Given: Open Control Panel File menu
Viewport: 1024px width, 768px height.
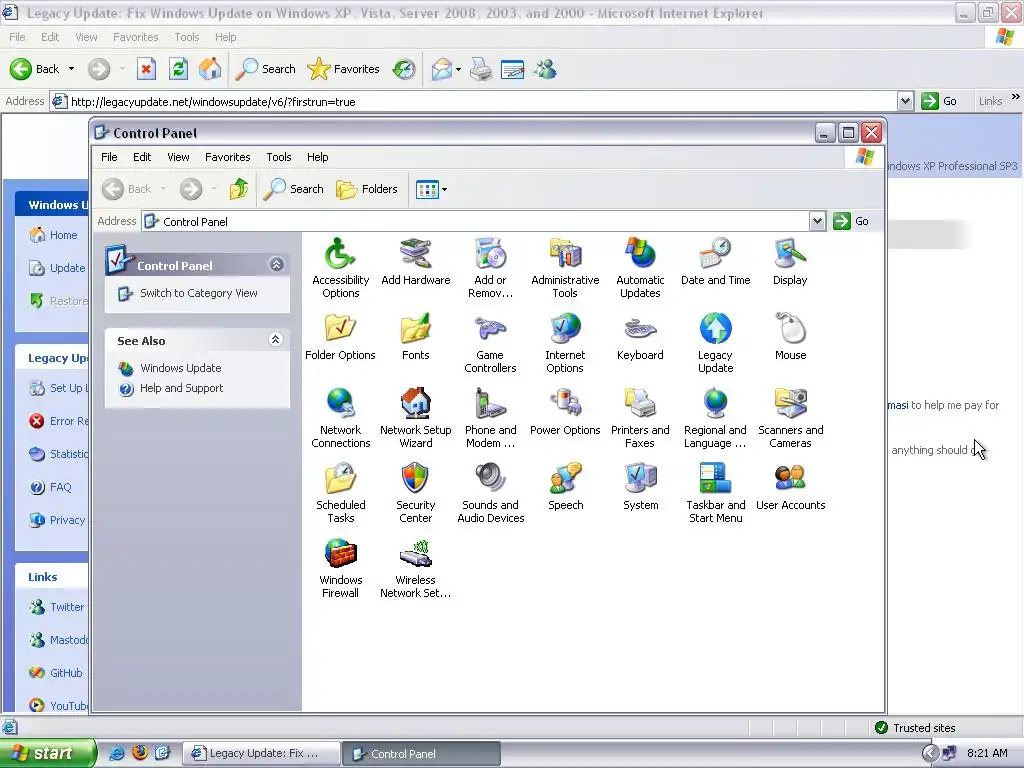Looking at the screenshot, I should click(109, 157).
